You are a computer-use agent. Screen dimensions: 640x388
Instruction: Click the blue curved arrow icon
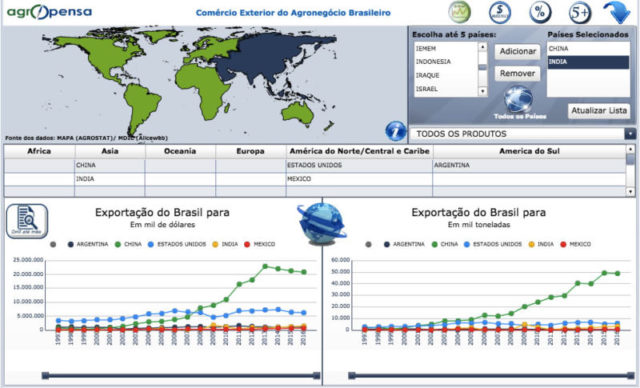click(x=618, y=12)
